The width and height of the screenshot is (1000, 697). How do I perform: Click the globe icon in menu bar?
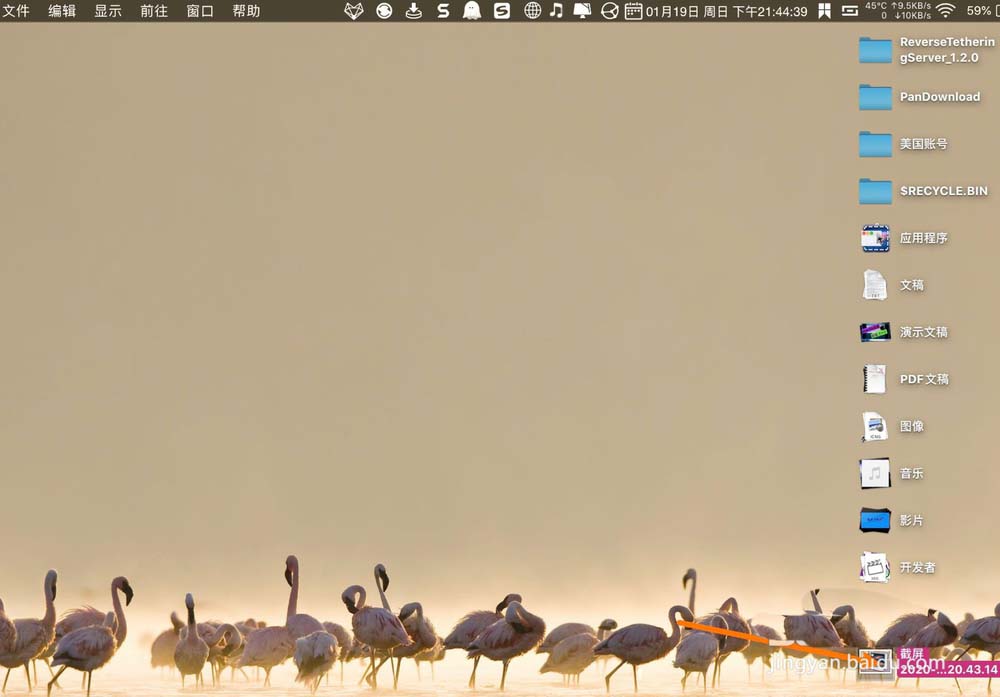pyautogui.click(x=532, y=11)
